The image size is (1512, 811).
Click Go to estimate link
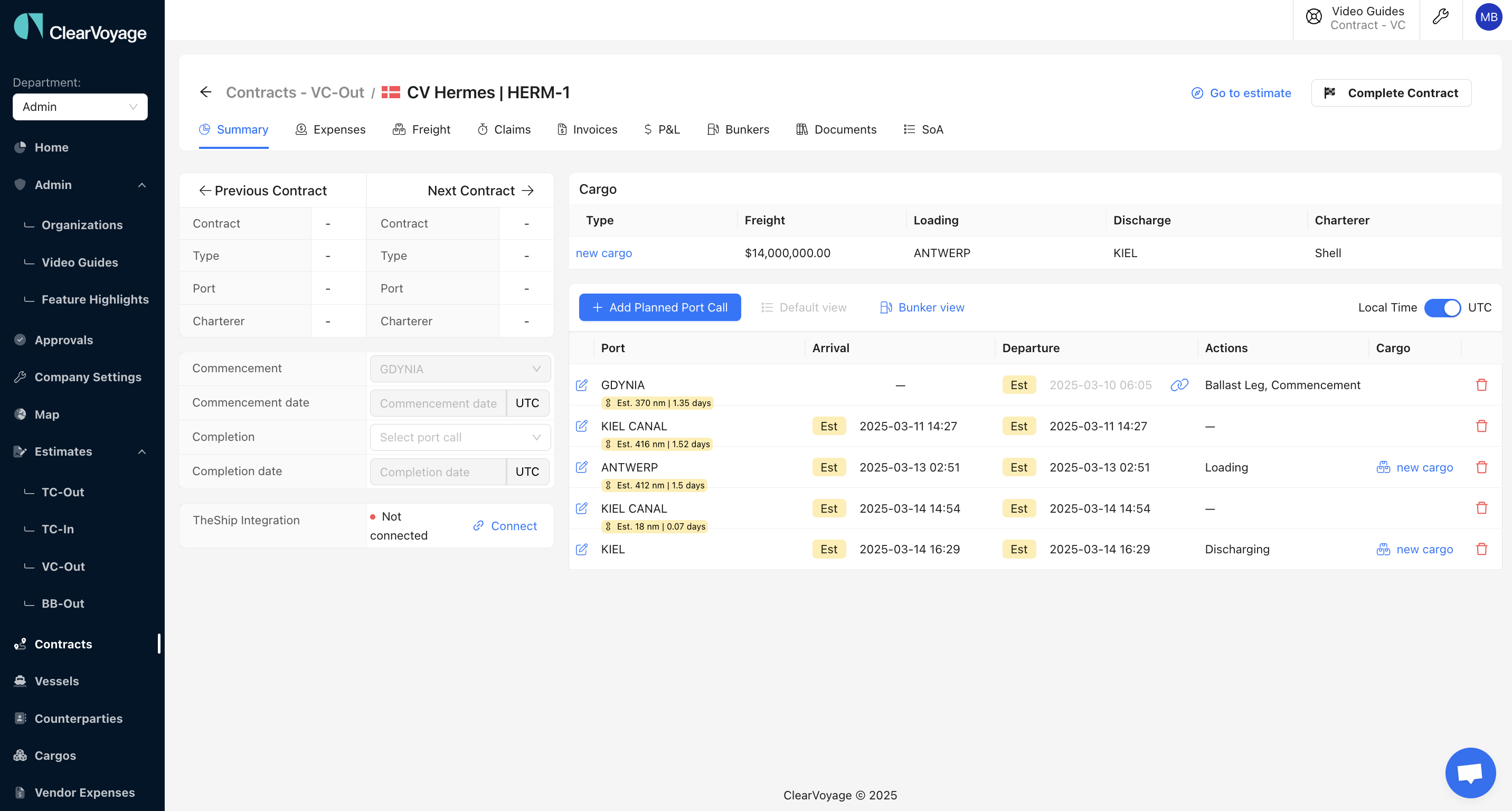click(1241, 93)
